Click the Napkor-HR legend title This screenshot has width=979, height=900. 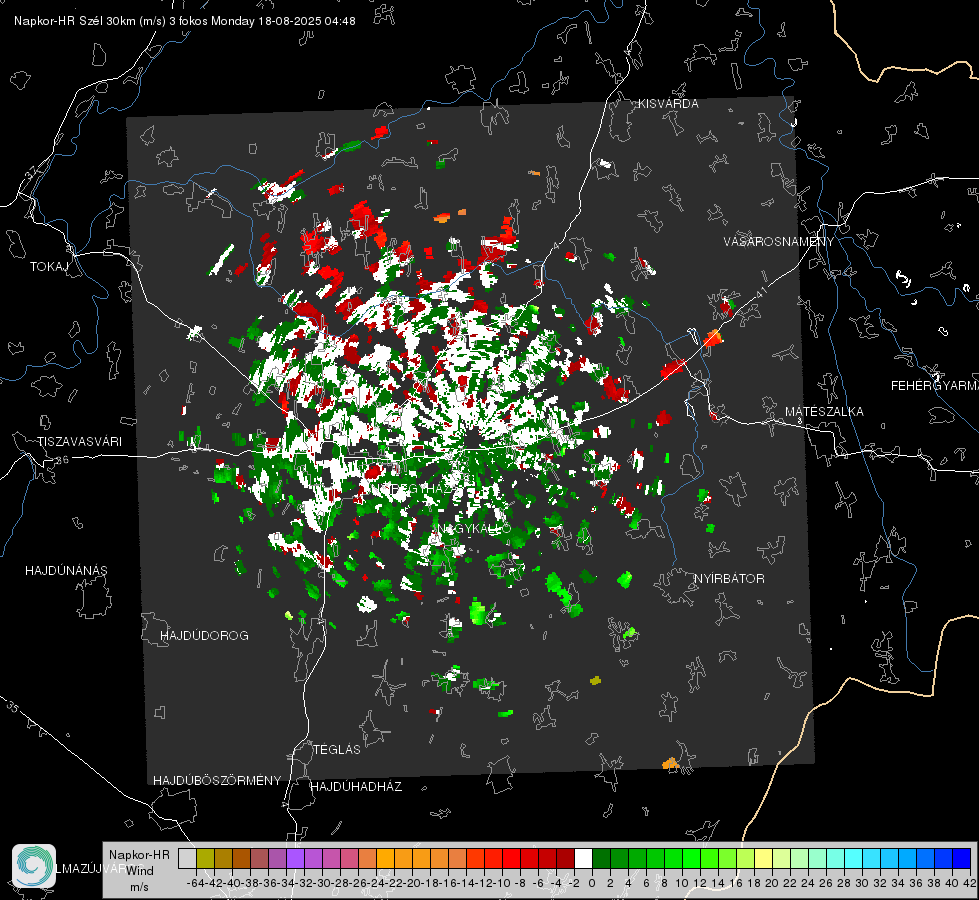139,855
